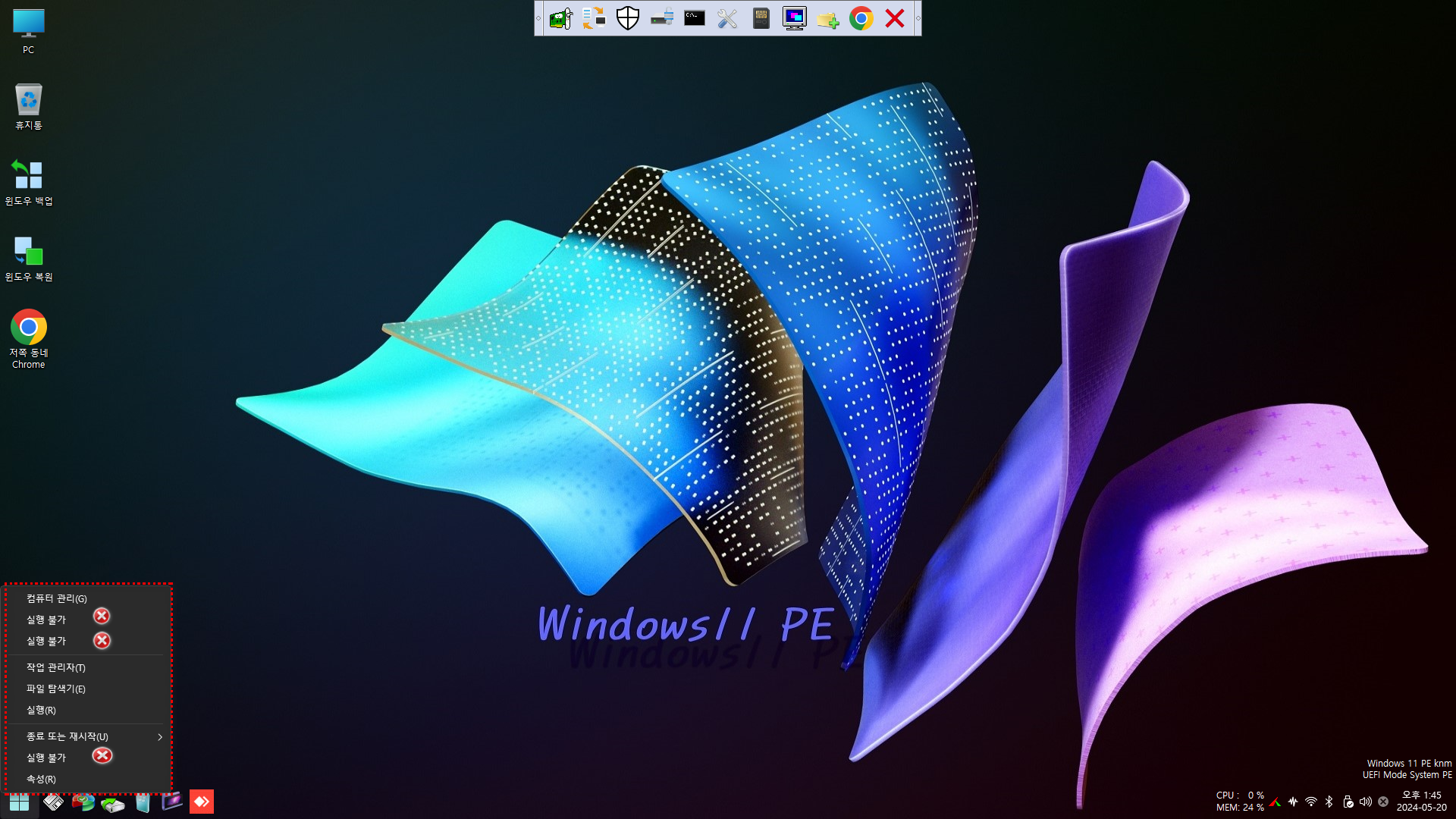Open the display monitor settings icon
Image resolution: width=1456 pixels, height=819 pixels.
point(795,18)
